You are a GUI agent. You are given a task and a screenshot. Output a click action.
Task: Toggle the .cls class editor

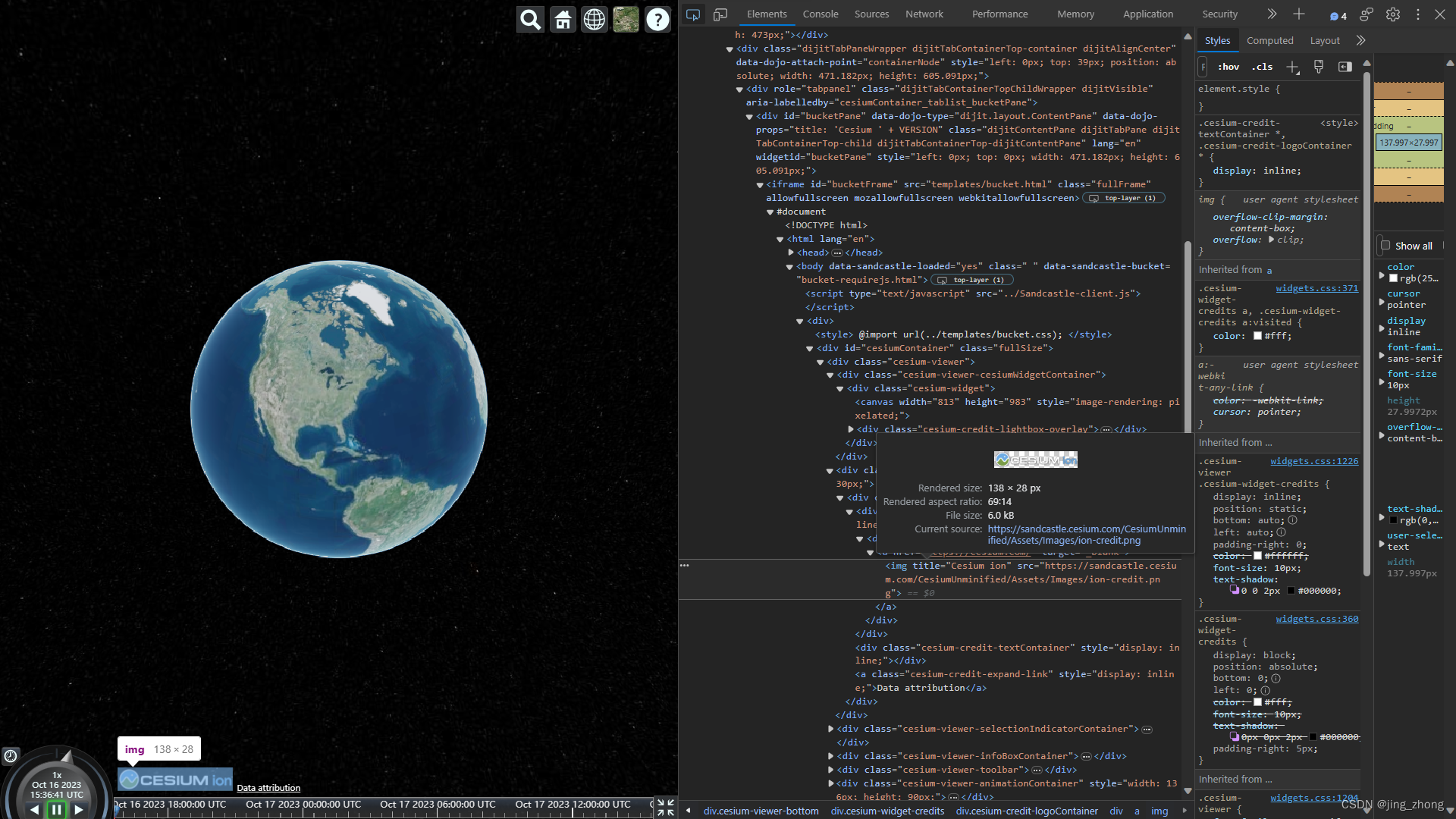(1263, 67)
